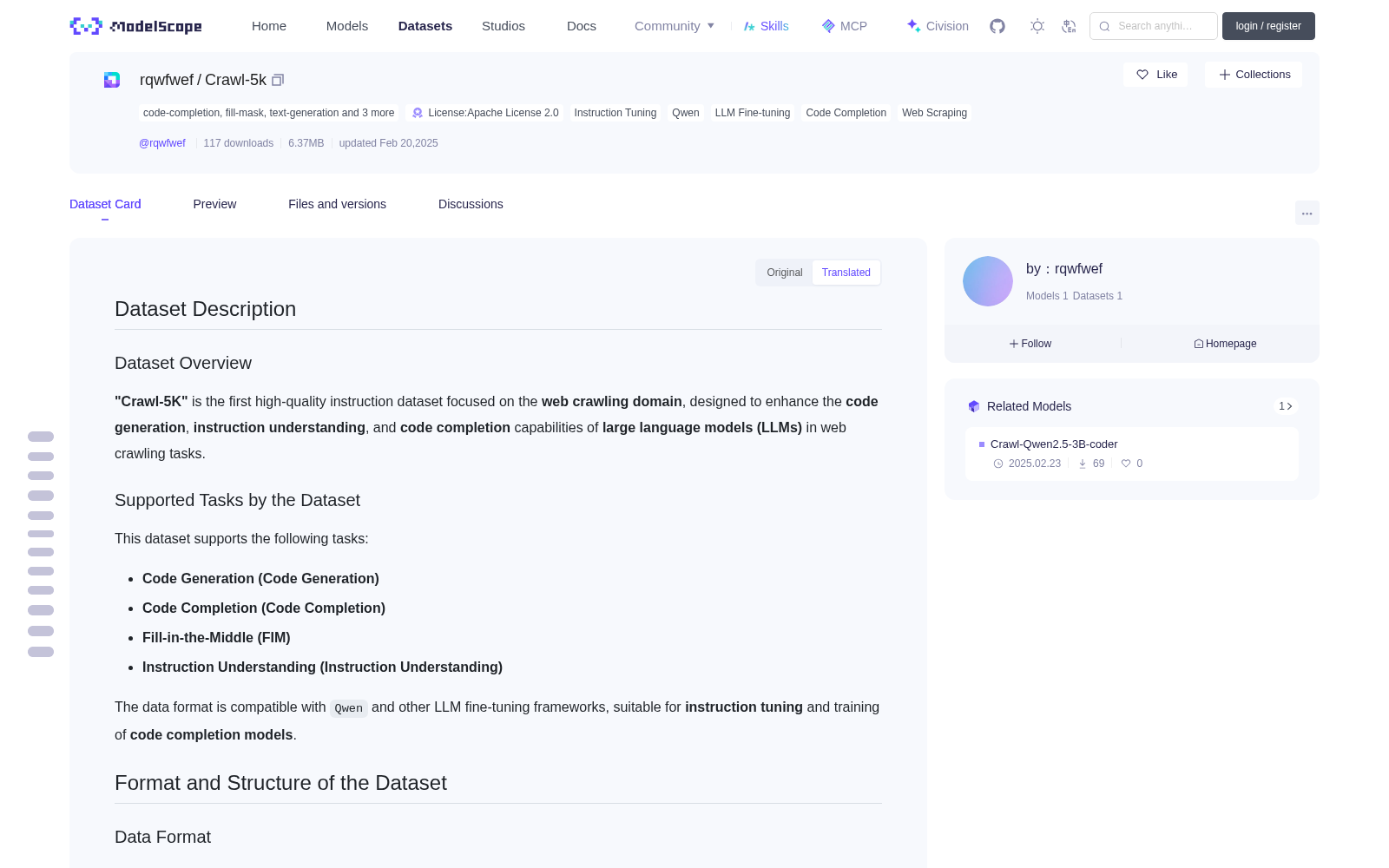Click the "Fill-in-the-Middle (FIM)" list item
This screenshot has height=868, width=1389.
216,638
